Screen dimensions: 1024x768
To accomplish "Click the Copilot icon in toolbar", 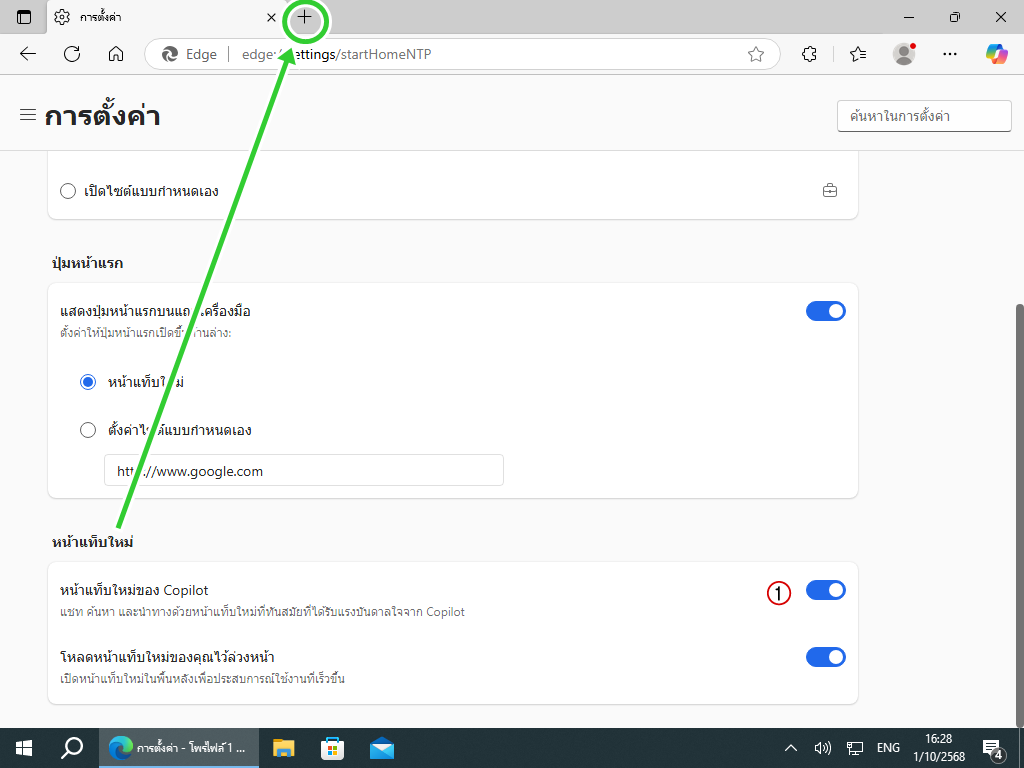I will pyautogui.click(x=996, y=54).
